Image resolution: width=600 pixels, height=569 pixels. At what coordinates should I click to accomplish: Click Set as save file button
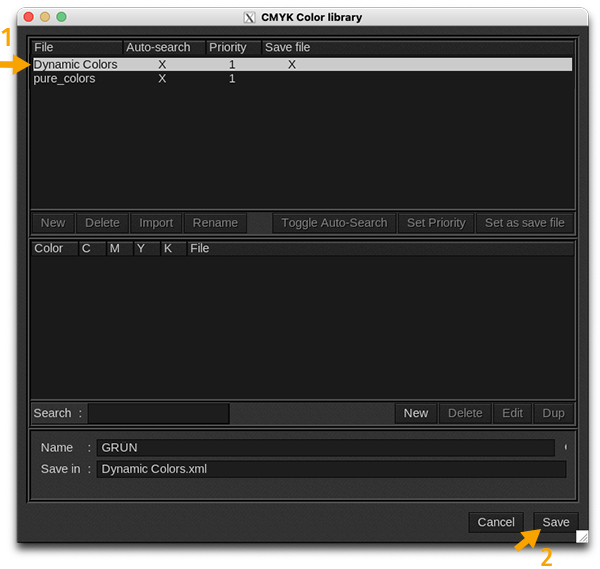tap(525, 223)
